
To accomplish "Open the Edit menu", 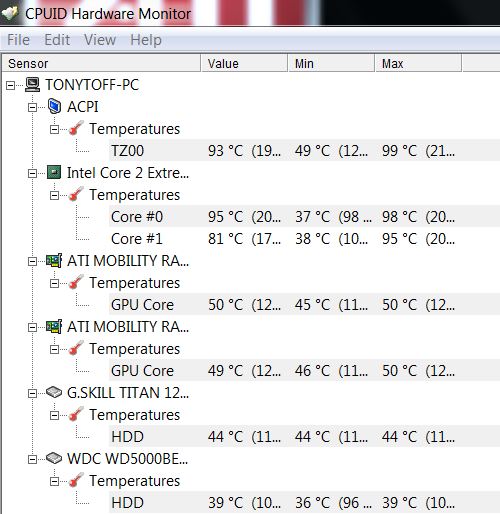I will [x=57, y=40].
